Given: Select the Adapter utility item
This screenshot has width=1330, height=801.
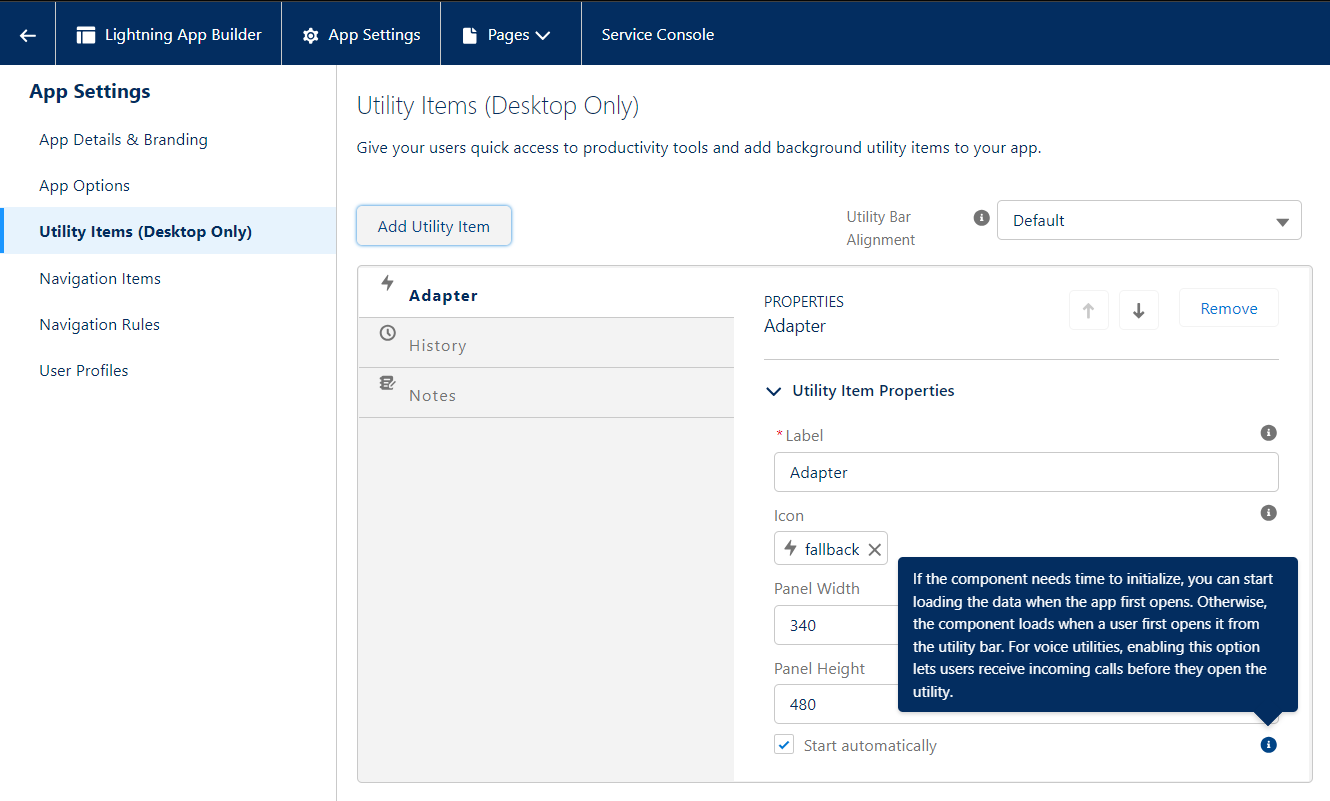Looking at the screenshot, I should click(x=546, y=293).
